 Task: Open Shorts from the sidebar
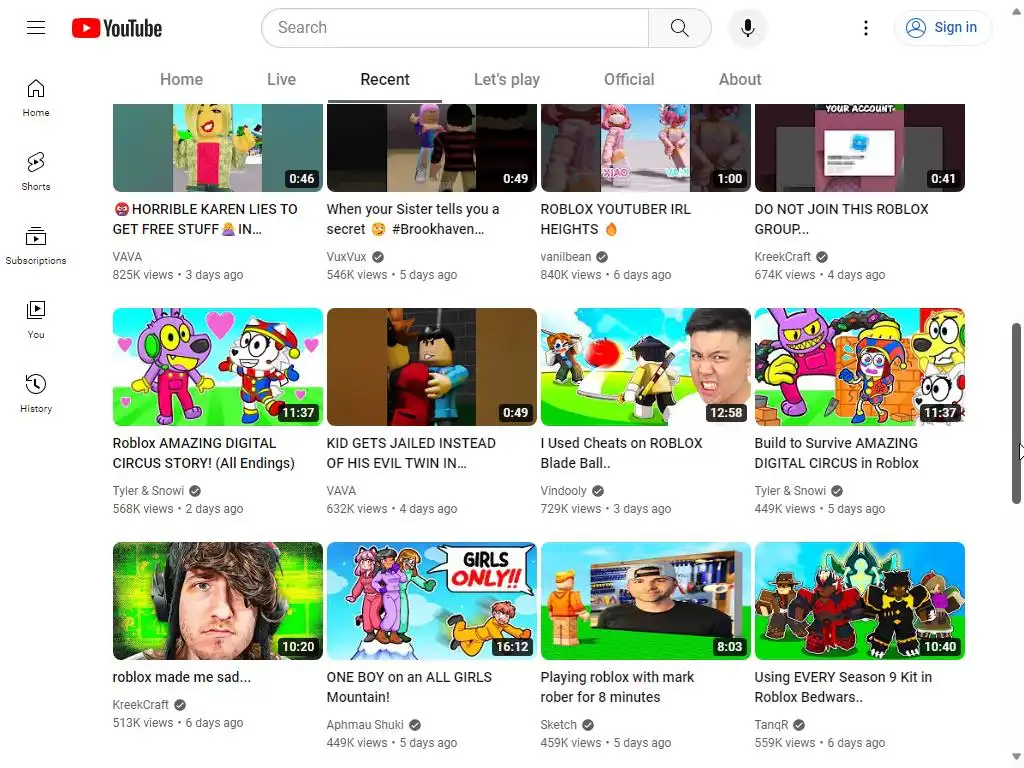click(36, 172)
